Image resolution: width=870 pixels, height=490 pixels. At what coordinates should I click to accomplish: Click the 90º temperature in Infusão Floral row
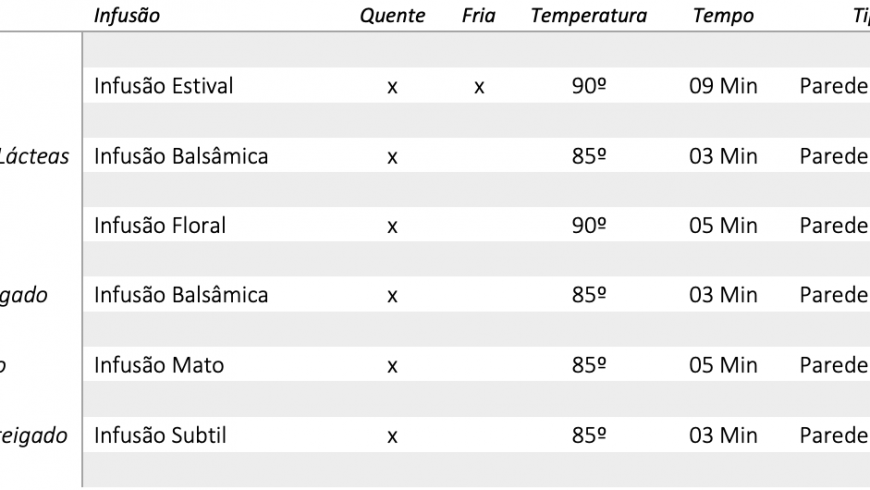(589, 226)
